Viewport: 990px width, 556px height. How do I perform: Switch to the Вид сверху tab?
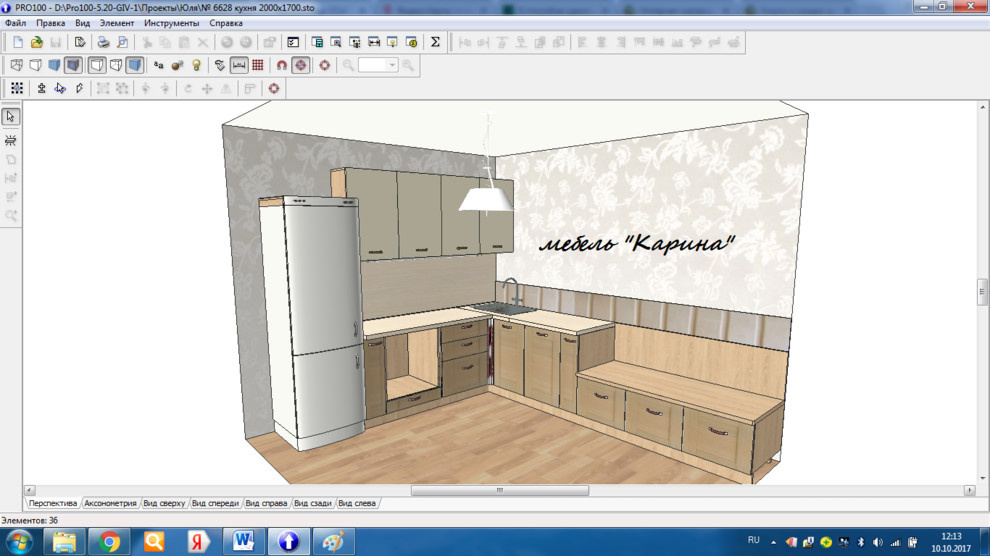pos(164,503)
